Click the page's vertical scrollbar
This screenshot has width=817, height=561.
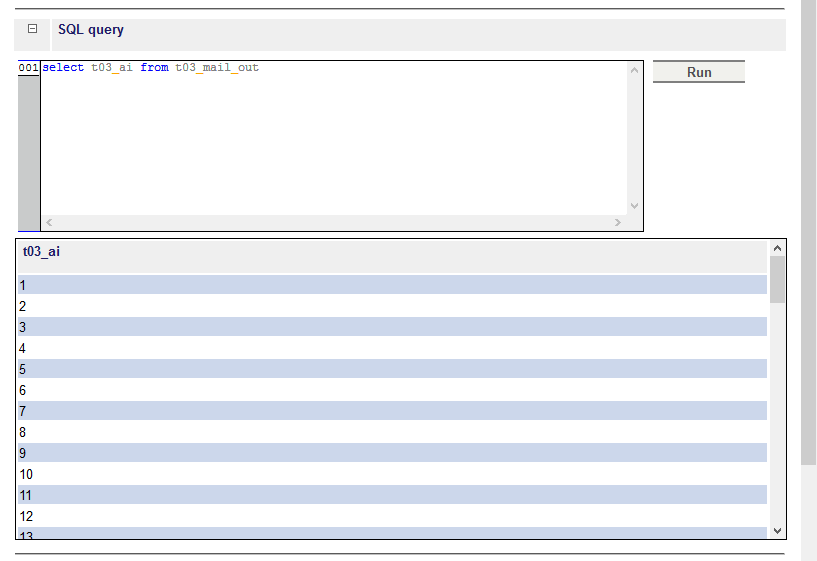809,232
